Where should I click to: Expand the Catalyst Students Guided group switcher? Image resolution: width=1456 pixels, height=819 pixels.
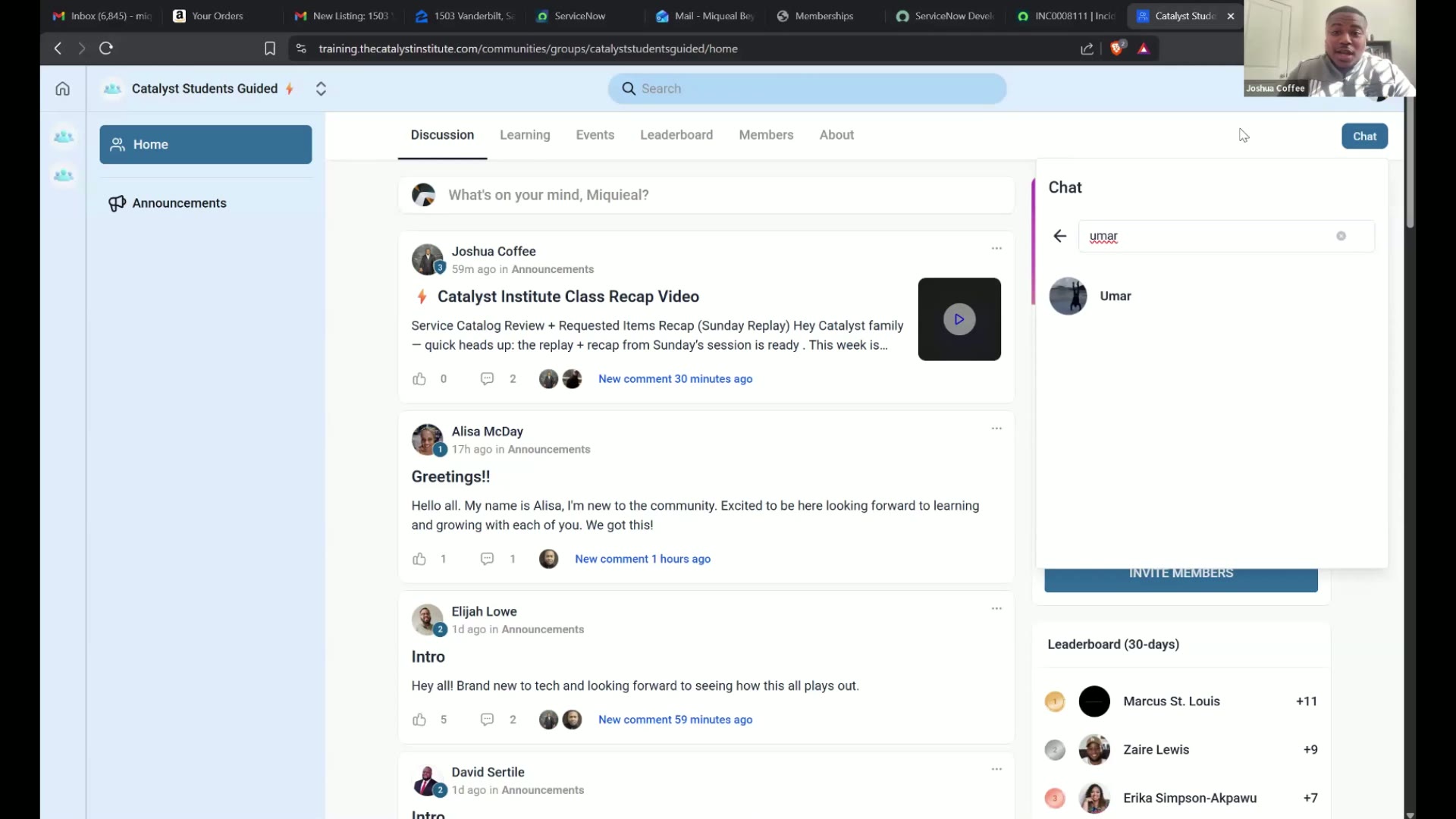coord(321,89)
